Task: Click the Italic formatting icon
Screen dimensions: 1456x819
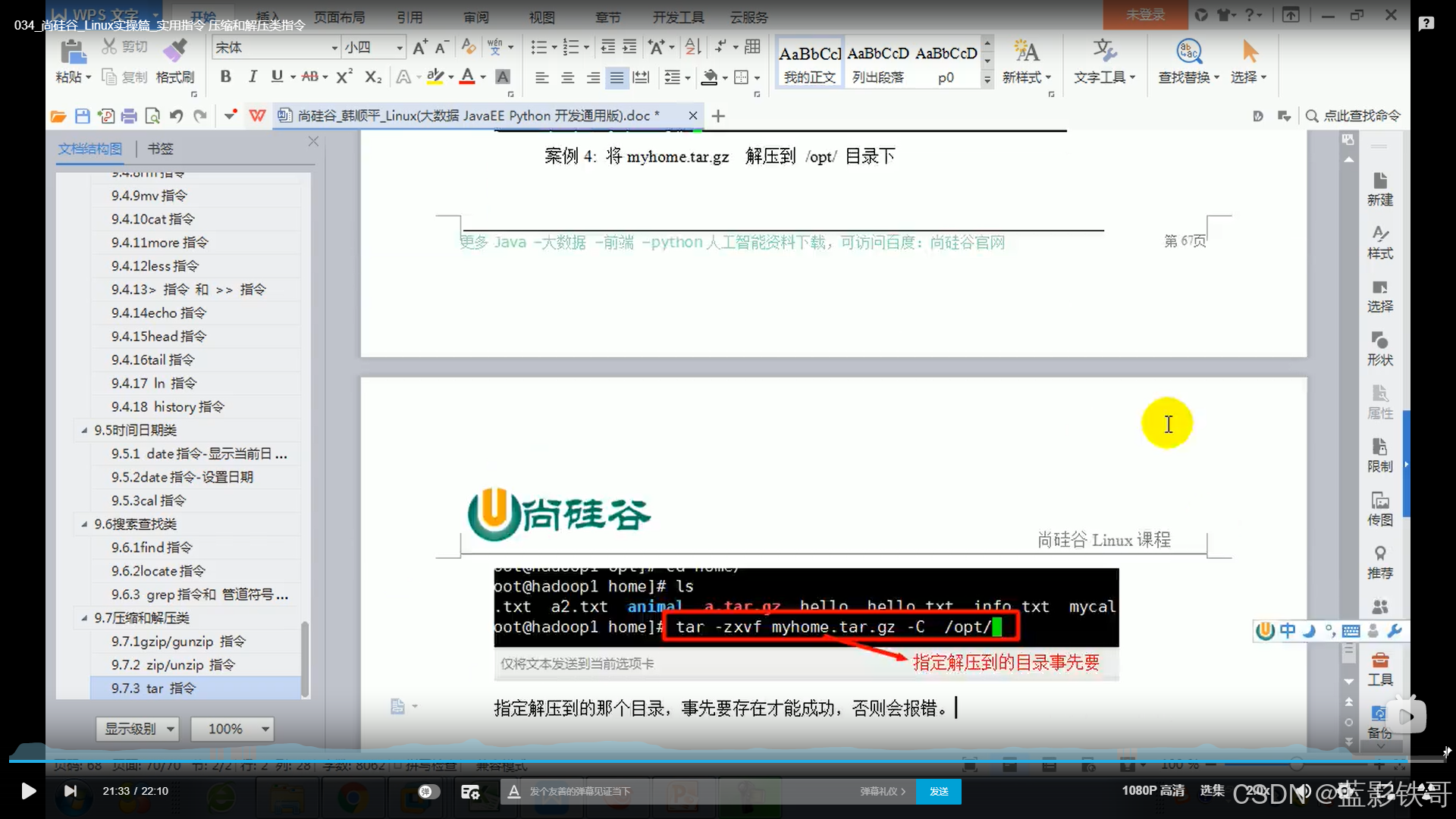Action: coord(253,77)
